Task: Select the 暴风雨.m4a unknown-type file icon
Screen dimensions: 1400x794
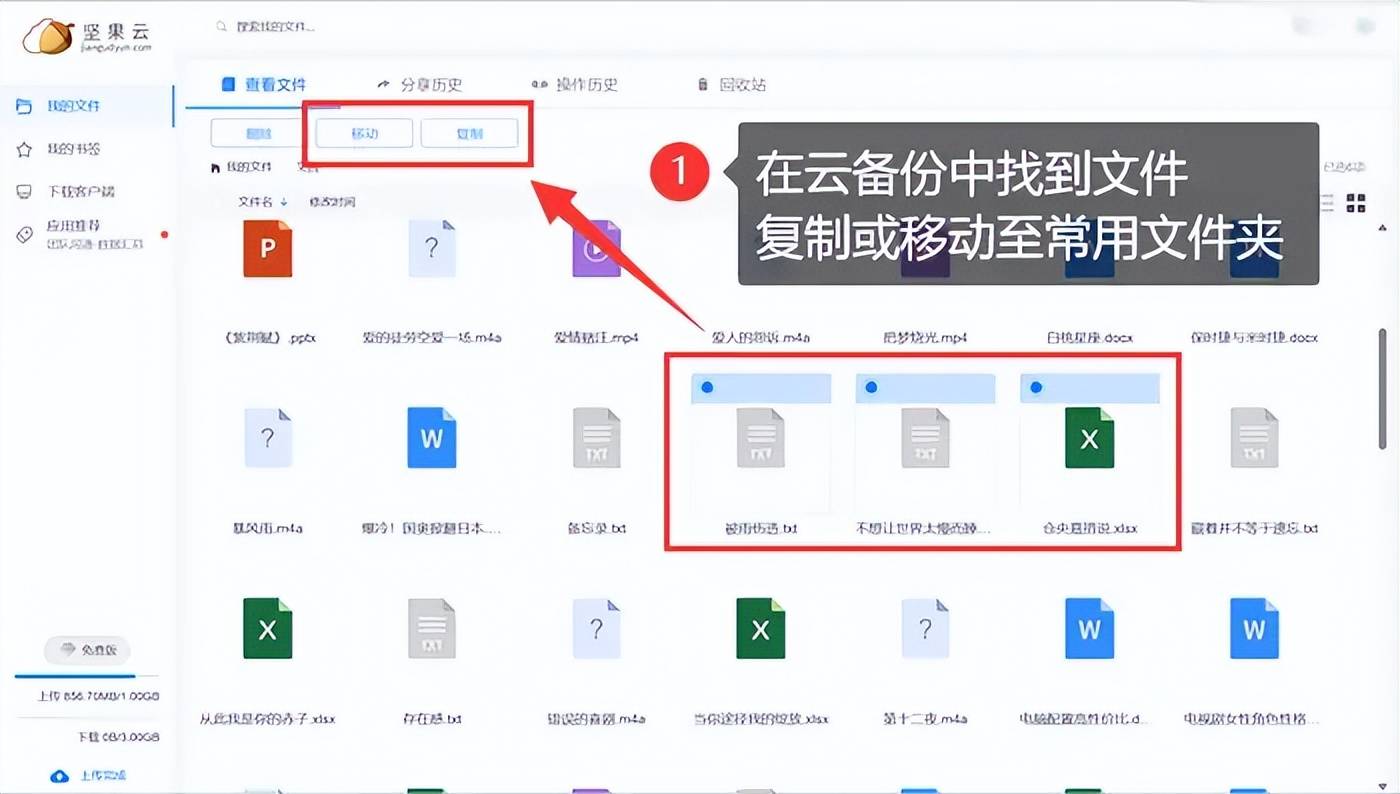Action: 268,438
